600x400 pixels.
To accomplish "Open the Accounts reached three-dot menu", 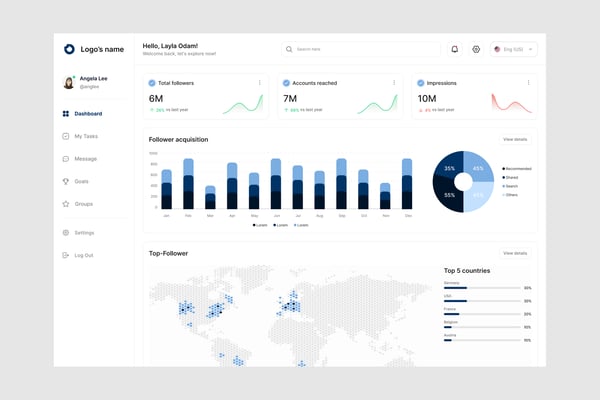I will tap(394, 83).
